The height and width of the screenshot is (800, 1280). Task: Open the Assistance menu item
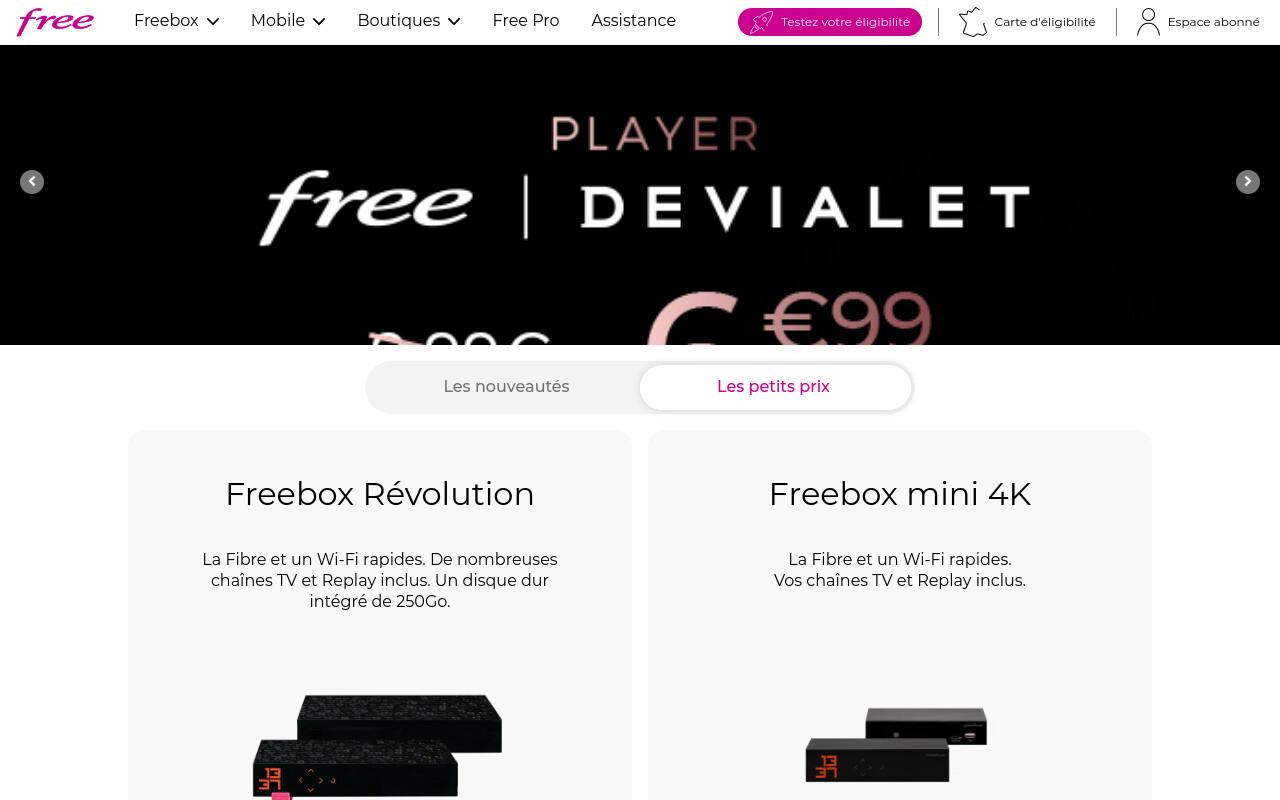point(634,21)
